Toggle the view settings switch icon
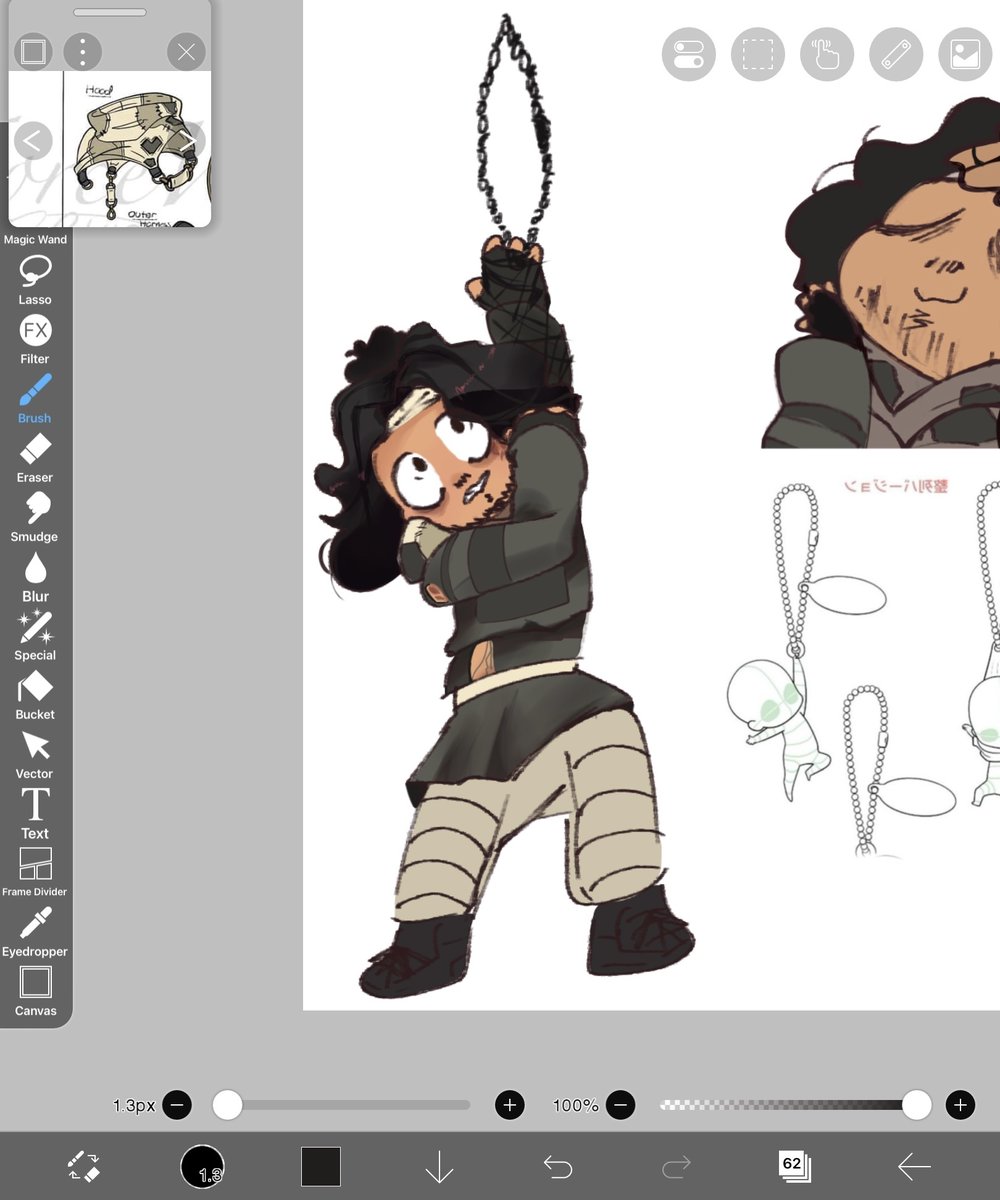Screen dimensions: 1000x1200 [x=689, y=53]
